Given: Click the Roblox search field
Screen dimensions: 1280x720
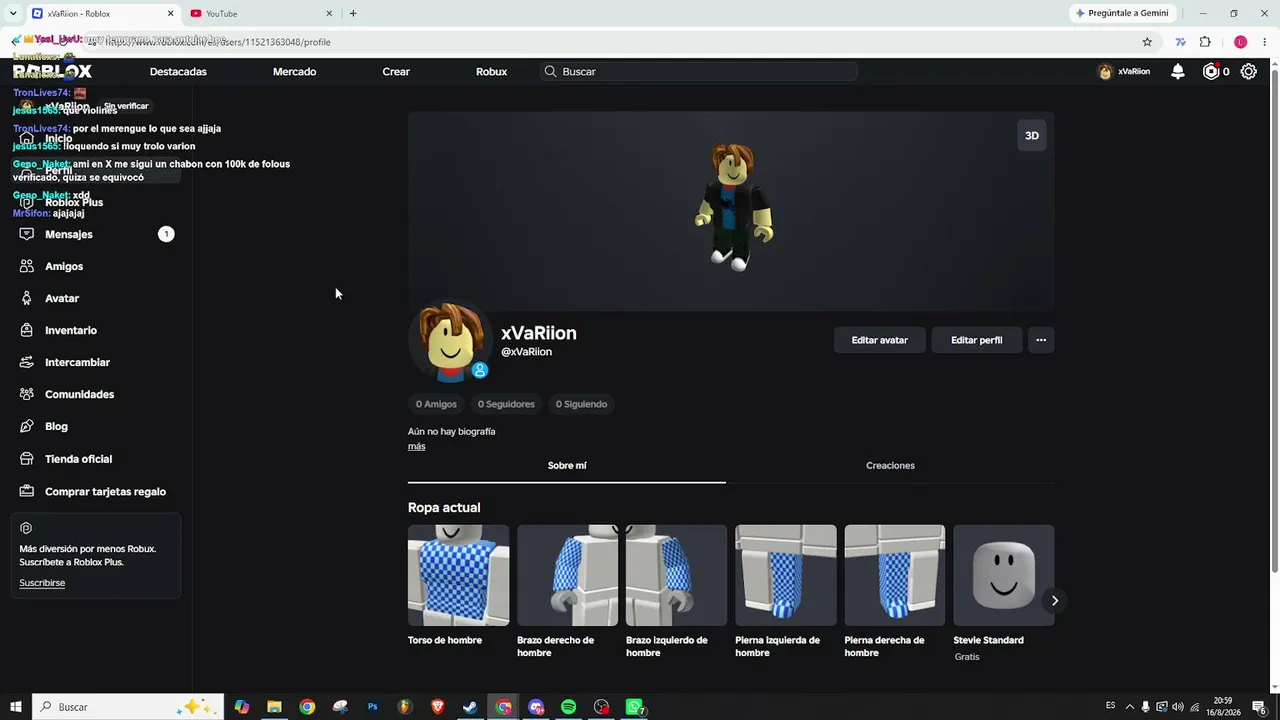Looking at the screenshot, I should pyautogui.click(x=699, y=72).
